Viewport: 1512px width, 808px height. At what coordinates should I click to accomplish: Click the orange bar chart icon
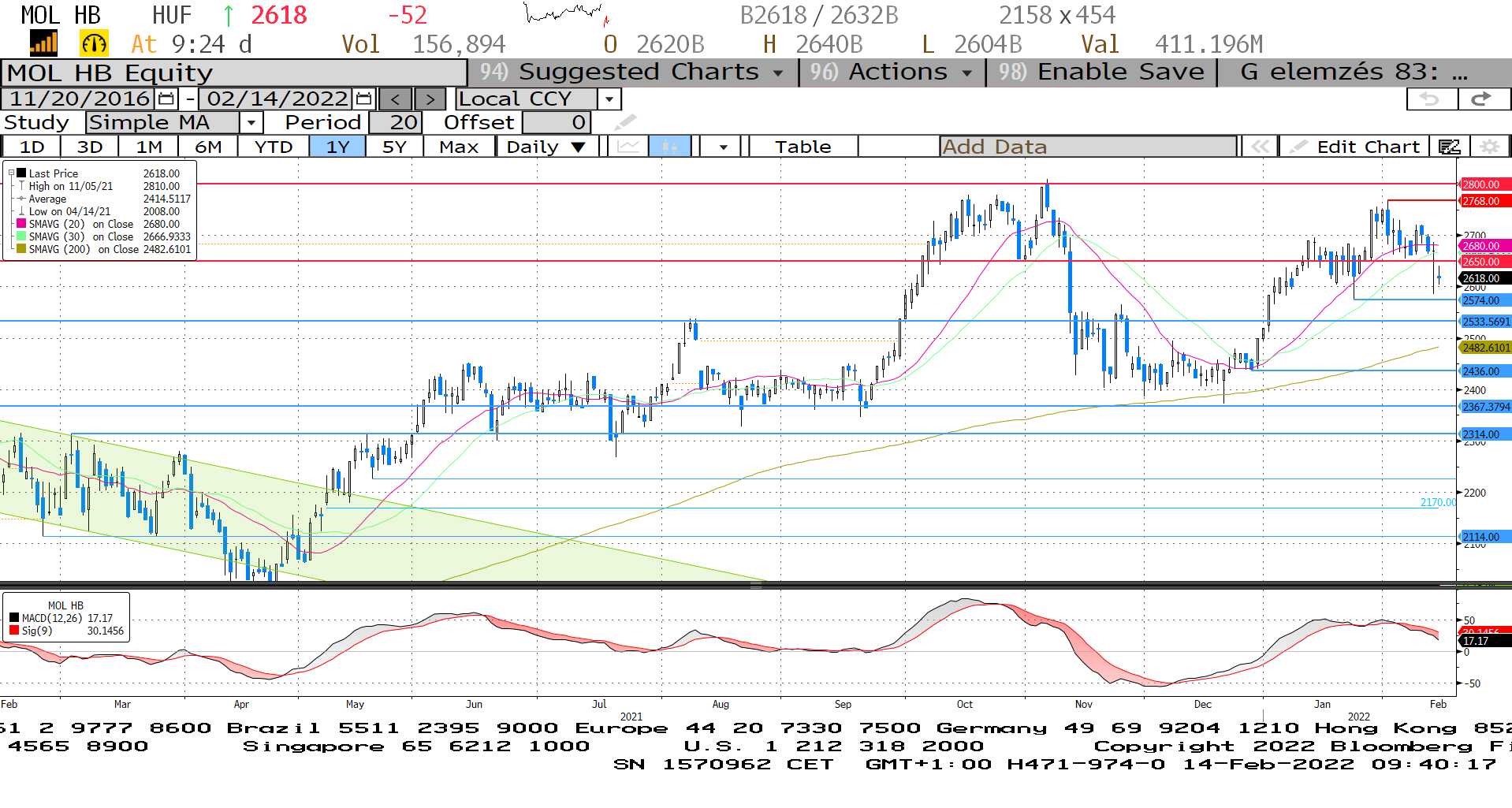(x=43, y=43)
